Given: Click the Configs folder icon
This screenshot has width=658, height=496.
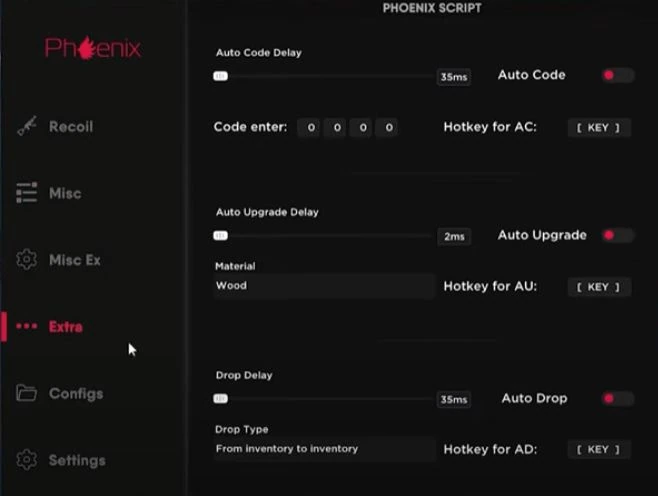Looking at the screenshot, I should point(26,393).
